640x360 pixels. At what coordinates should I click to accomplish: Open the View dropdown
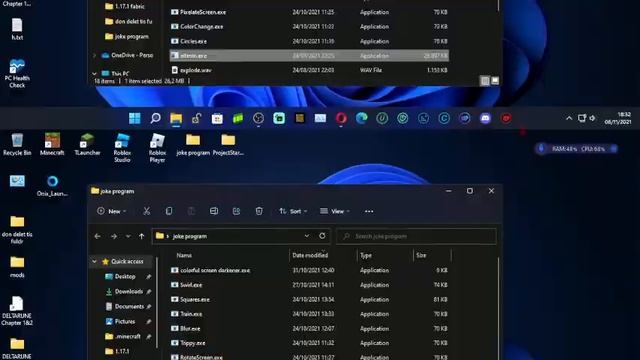[x=335, y=211]
